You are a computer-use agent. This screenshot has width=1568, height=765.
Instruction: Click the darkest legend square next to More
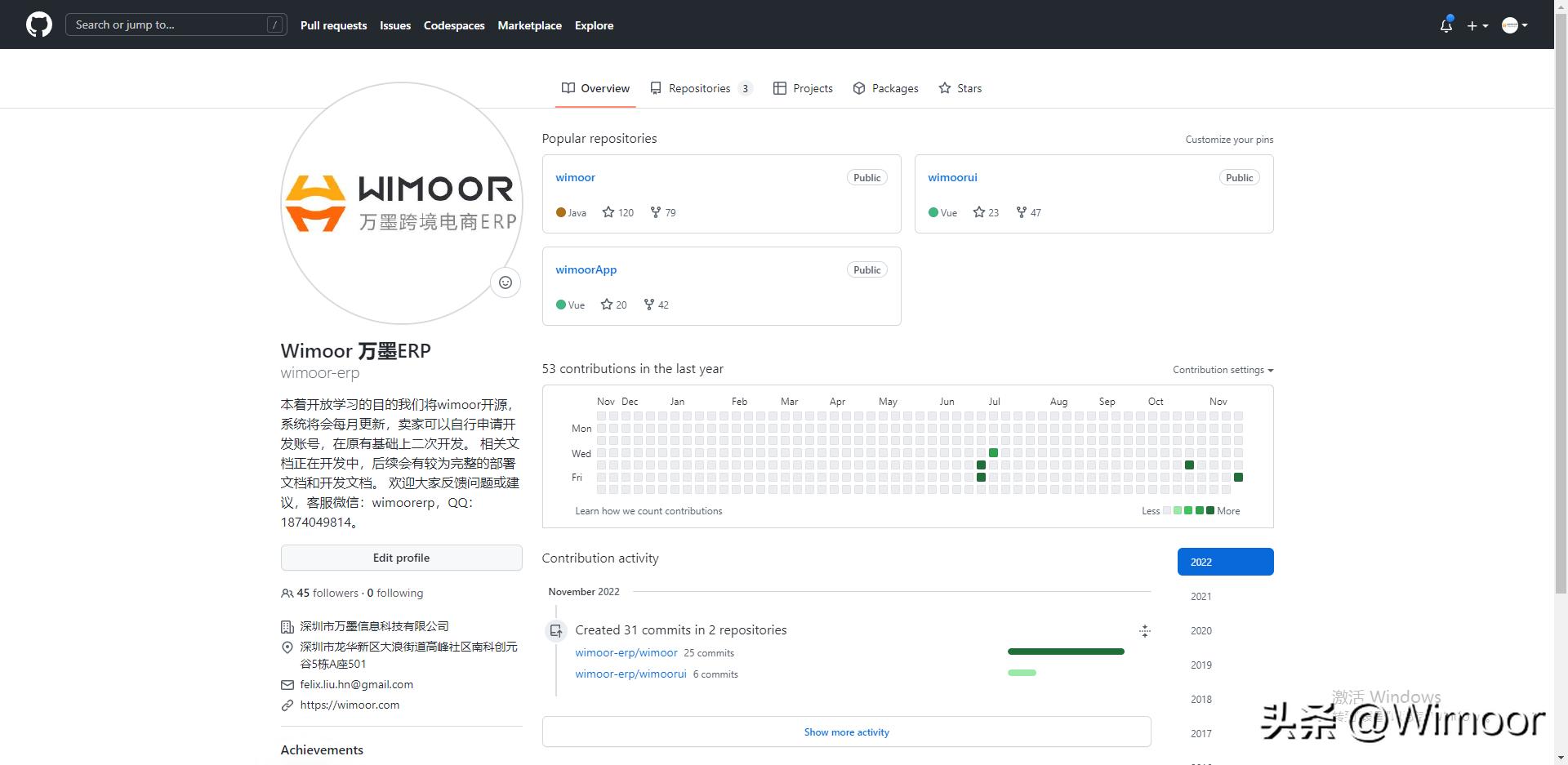(x=1209, y=510)
